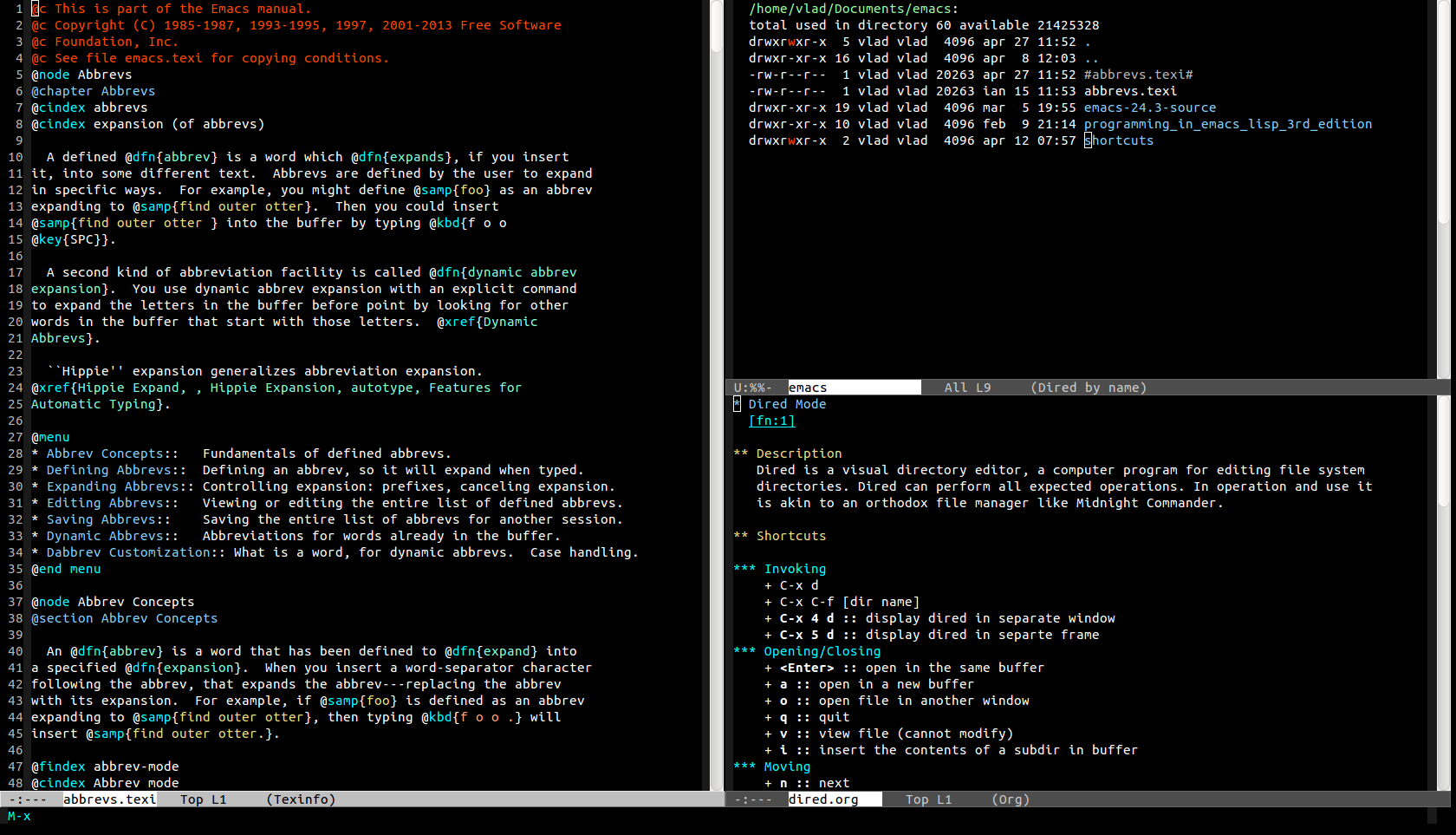Fold the Invoking subheading
Viewport: 1456px width, 835px height.
click(x=779, y=569)
